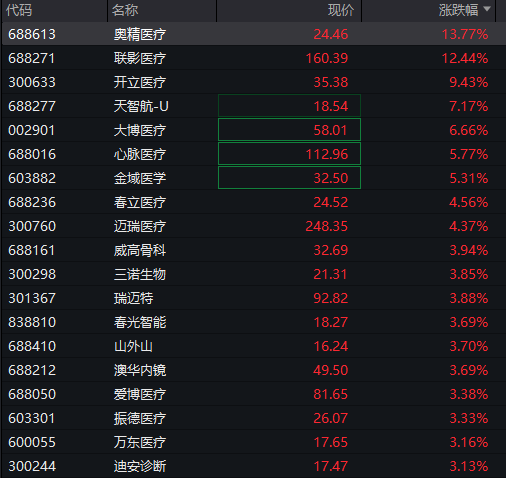Click 澳华内镜 price 49.50
The image size is (506, 478).
pos(330,370)
